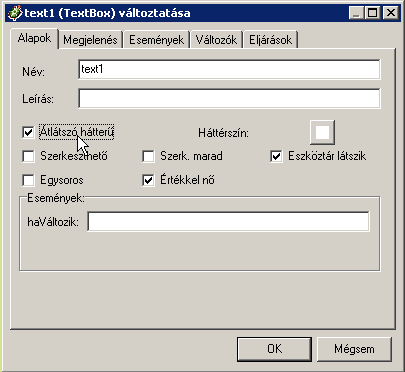Image resolution: width=405 pixels, height=372 pixels.
Task: Disable the Értékkel nő checkbox
Action: pos(148,180)
